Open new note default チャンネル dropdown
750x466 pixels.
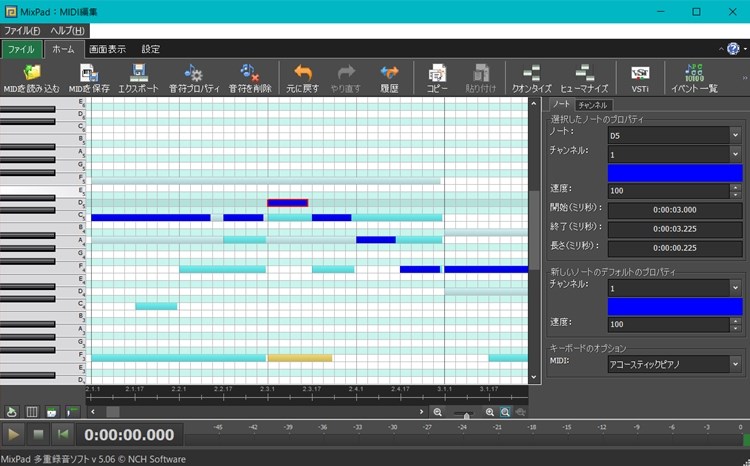pyautogui.click(x=735, y=288)
